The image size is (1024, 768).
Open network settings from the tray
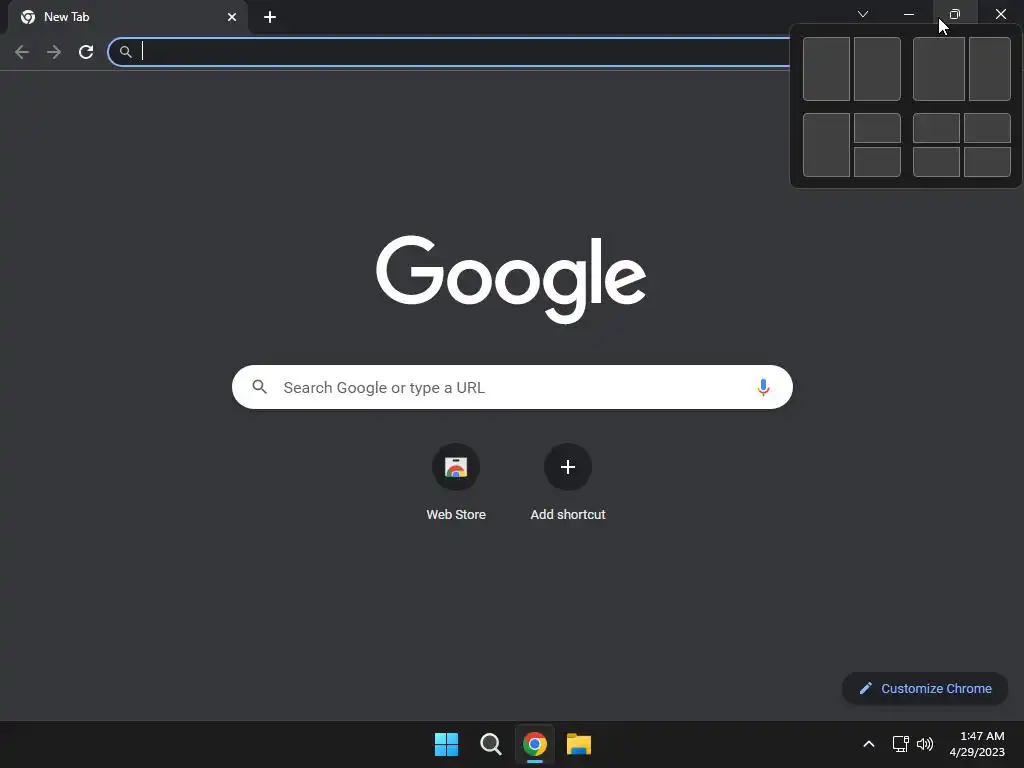tap(901, 744)
